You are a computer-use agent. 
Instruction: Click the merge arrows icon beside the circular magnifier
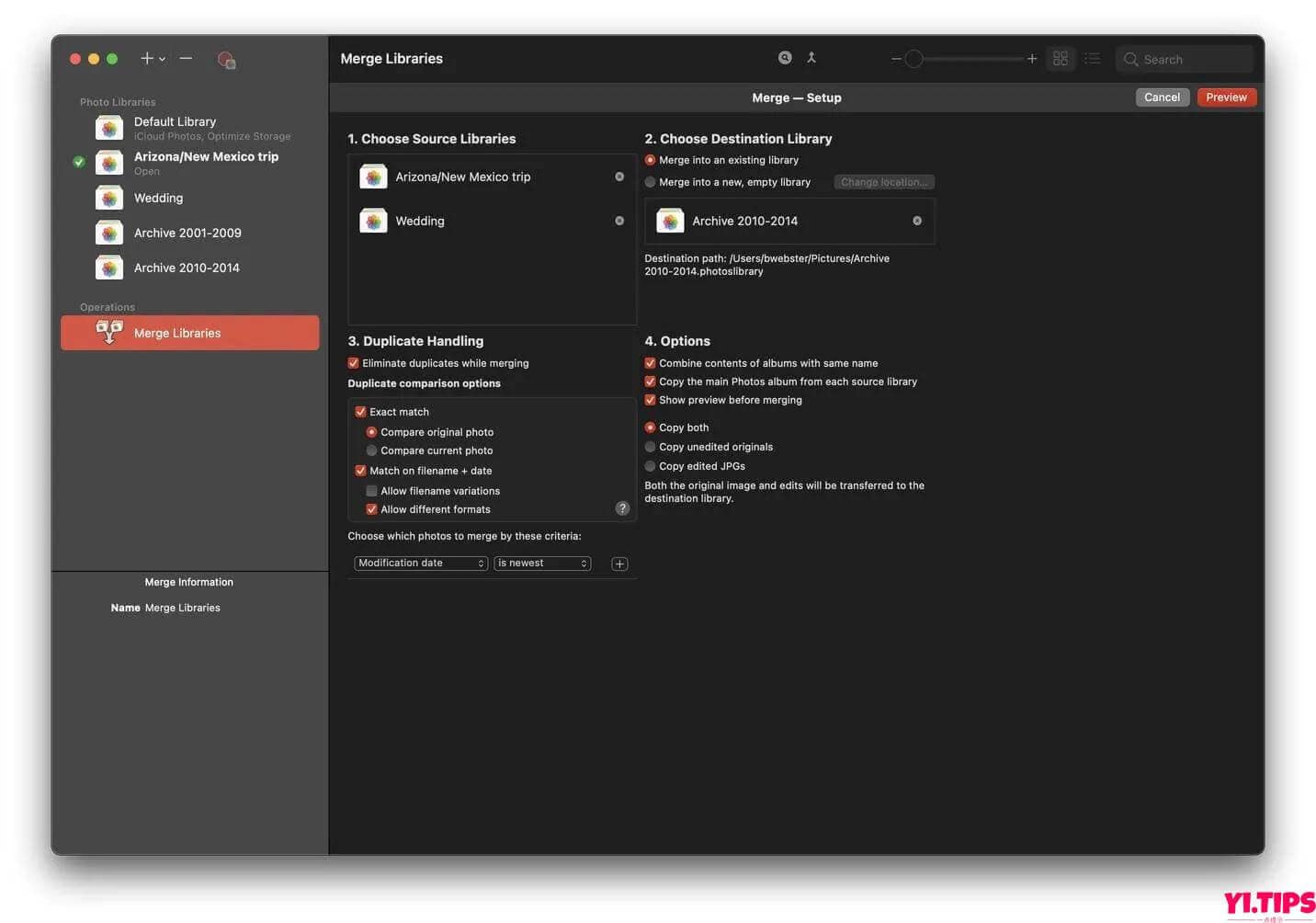click(x=811, y=58)
